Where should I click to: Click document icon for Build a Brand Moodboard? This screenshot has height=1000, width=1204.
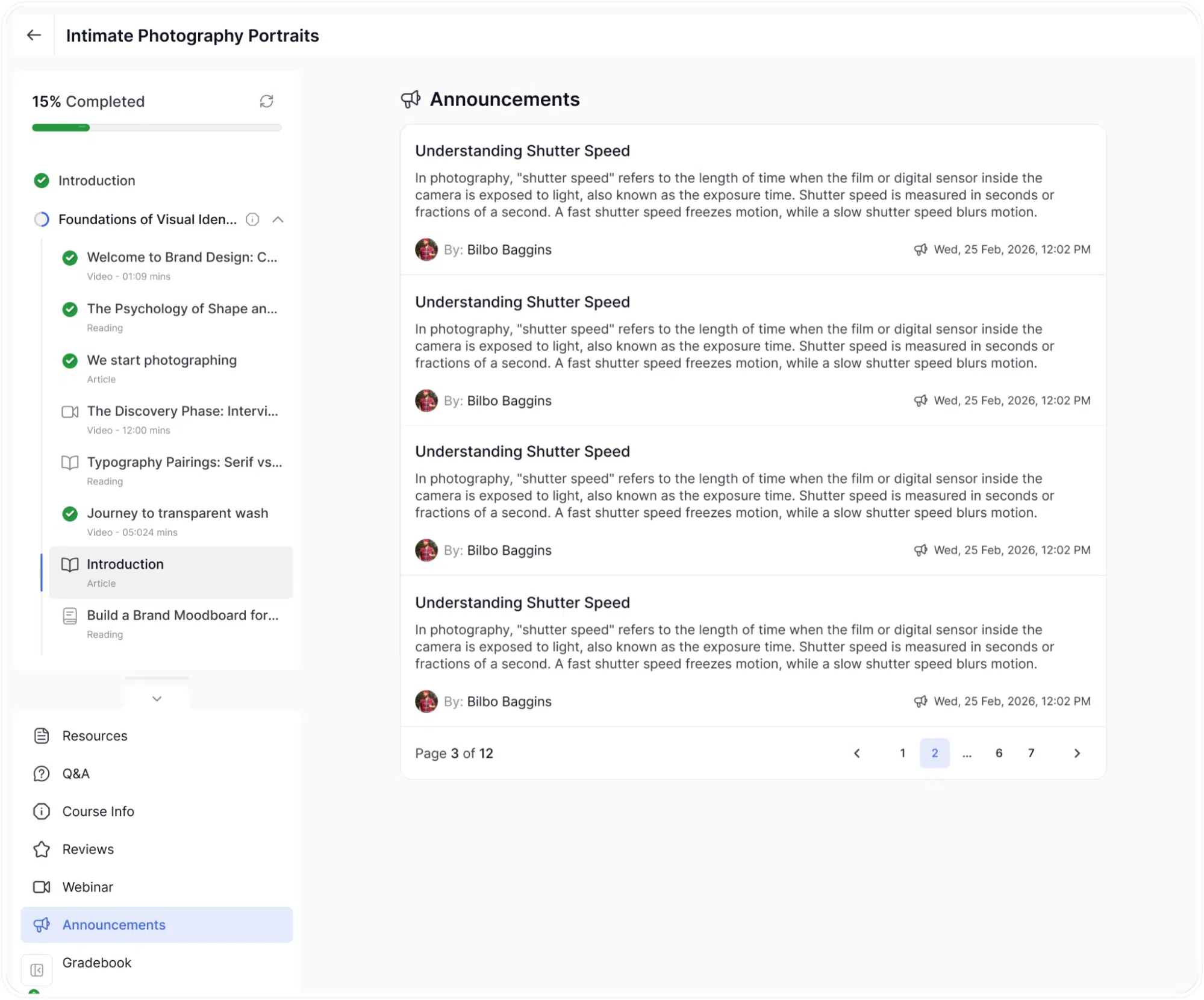(x=70, y=616)
